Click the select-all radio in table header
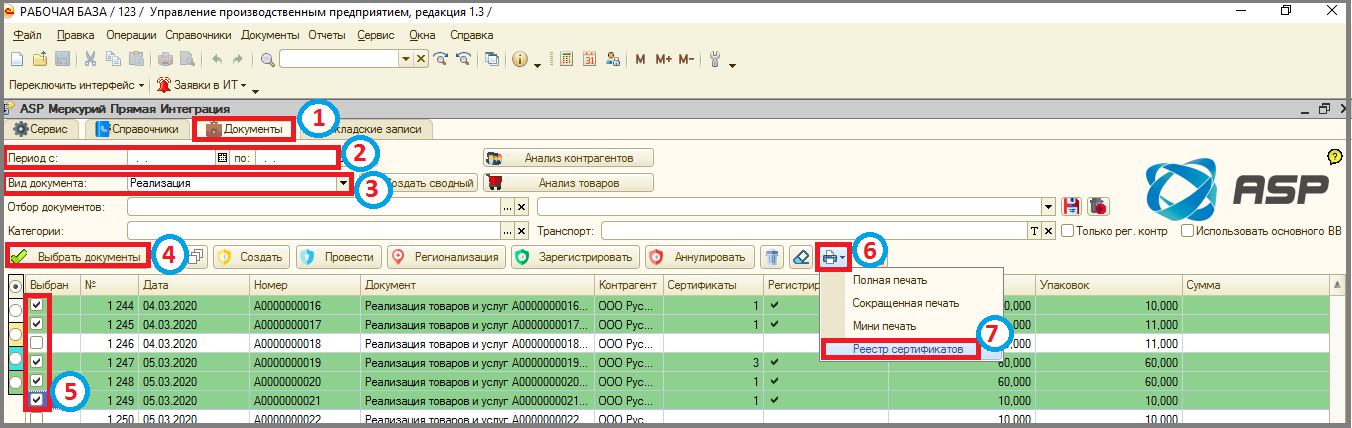Viewport: 1352px width, 428px height. [x=14, y=286]
